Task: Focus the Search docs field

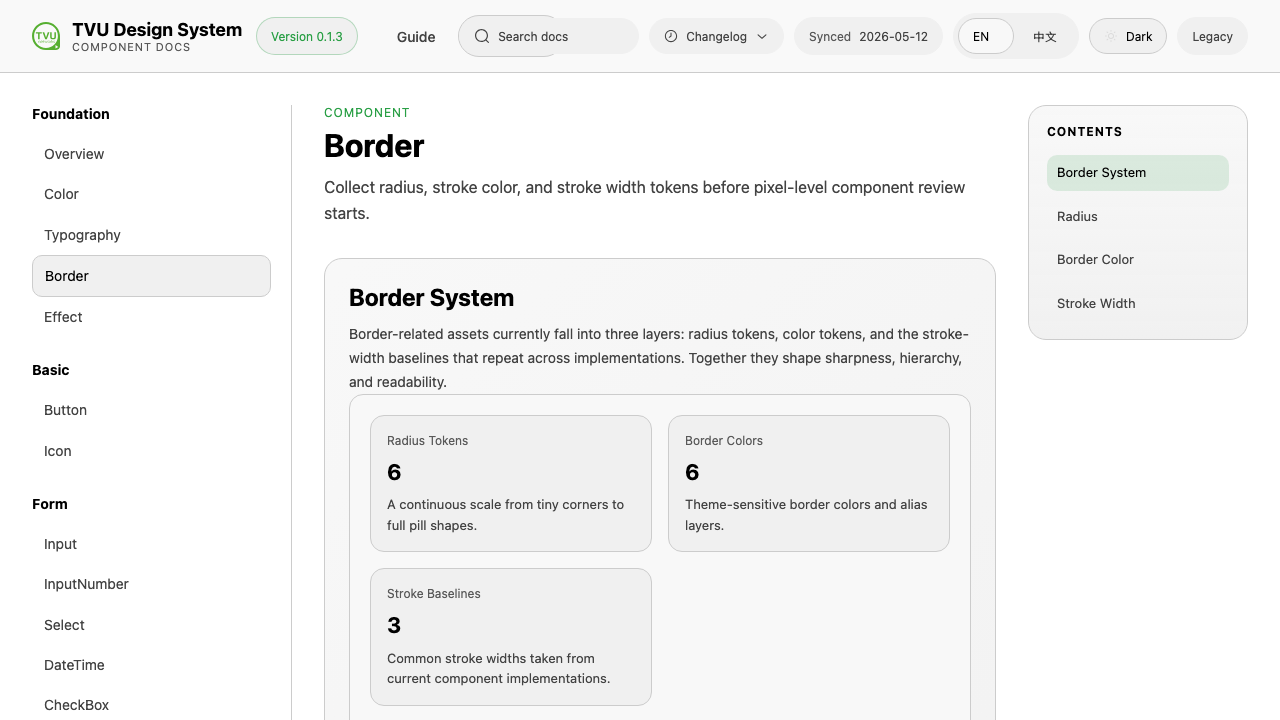Action: 548,36
